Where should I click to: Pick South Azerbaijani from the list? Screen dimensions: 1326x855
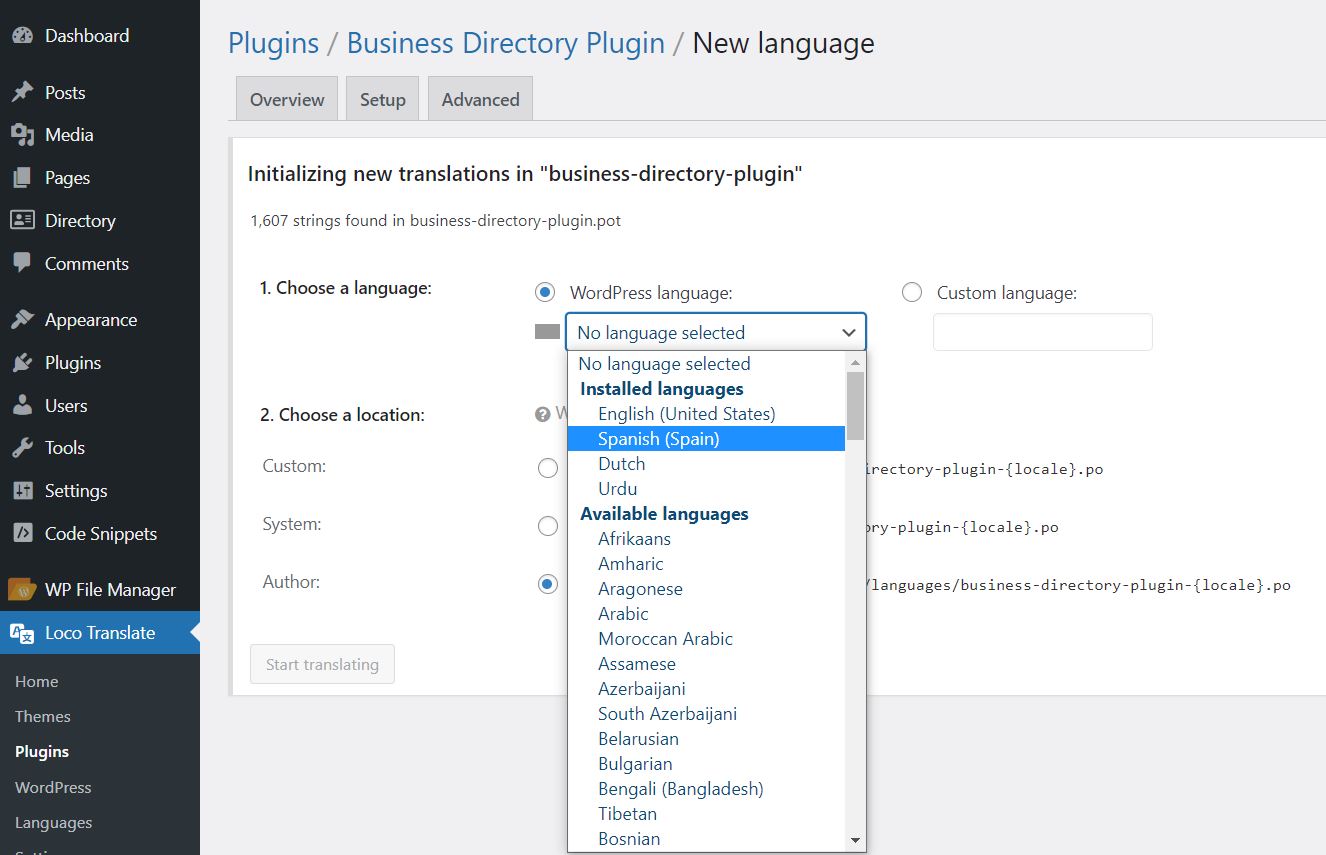point(706,714)
